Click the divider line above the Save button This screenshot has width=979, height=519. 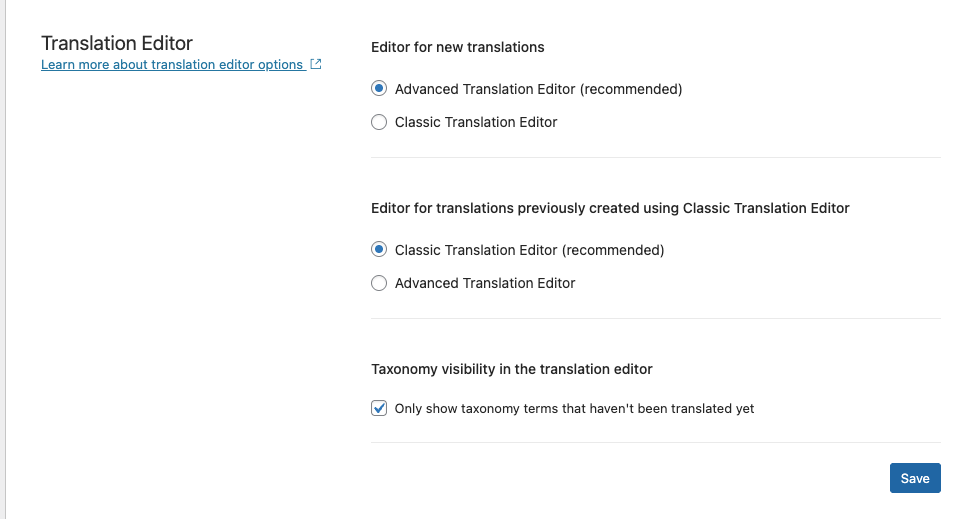pos(656,442)
